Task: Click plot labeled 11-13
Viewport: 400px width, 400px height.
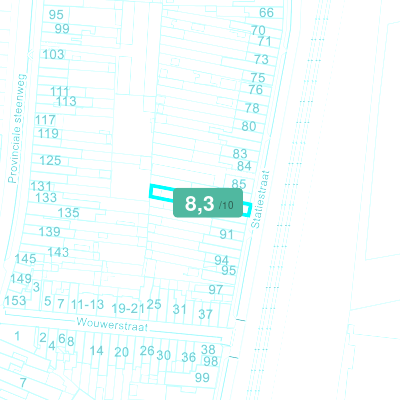Action: point(87,304)
